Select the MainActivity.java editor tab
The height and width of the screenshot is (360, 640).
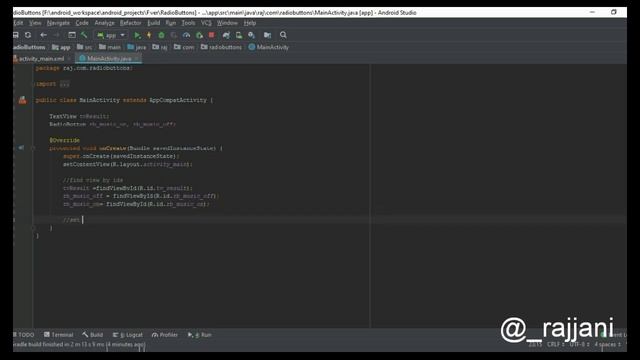click(x=109, y=59)
